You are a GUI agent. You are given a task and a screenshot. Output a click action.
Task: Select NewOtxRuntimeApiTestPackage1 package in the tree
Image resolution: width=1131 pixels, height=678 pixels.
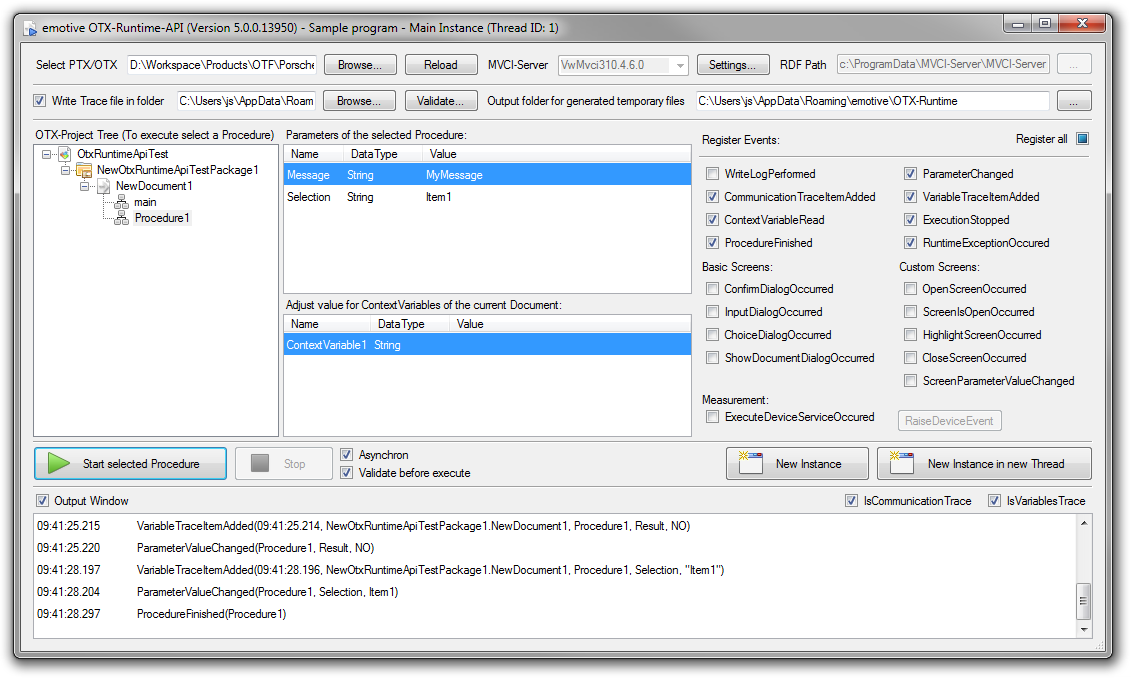177,170
